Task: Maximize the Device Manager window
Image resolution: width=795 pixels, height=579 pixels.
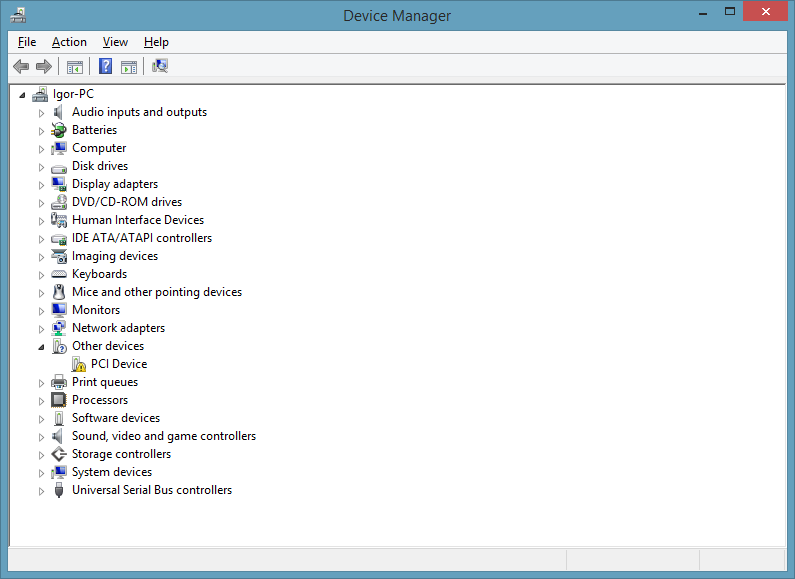Action: (x=730, y=11)
